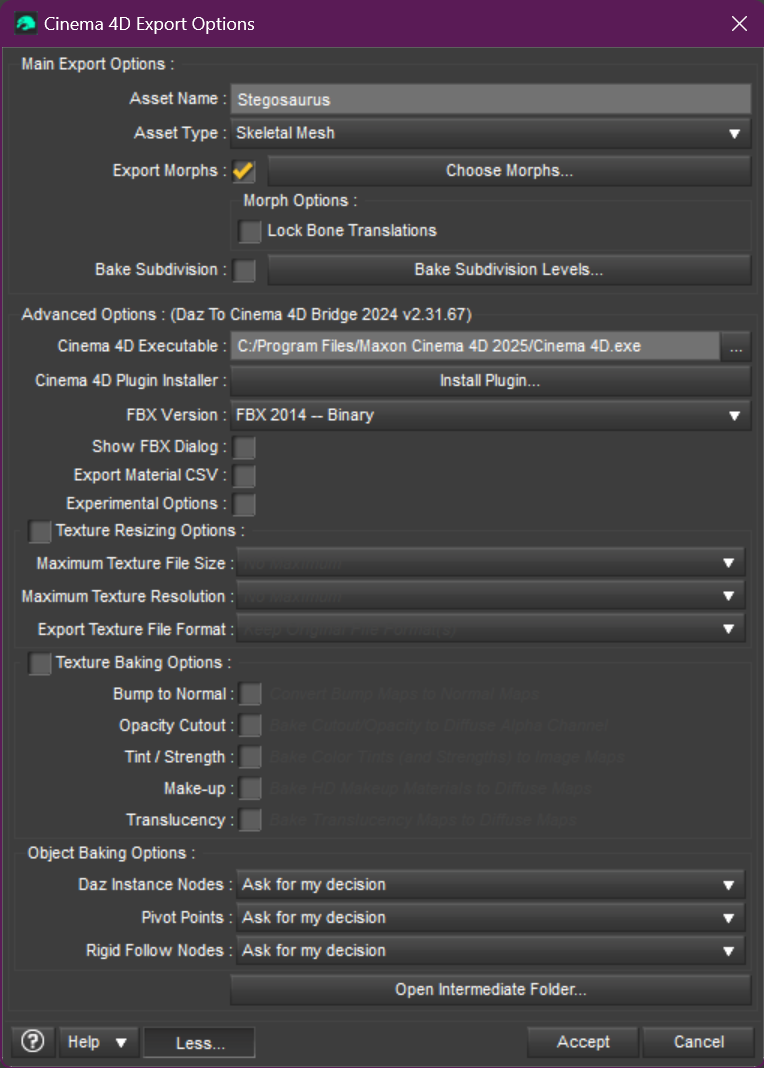Viewport: 764px width, 1068px height.
Task: Enable Texture Resizing Options group
Action: tap(40, 531)
